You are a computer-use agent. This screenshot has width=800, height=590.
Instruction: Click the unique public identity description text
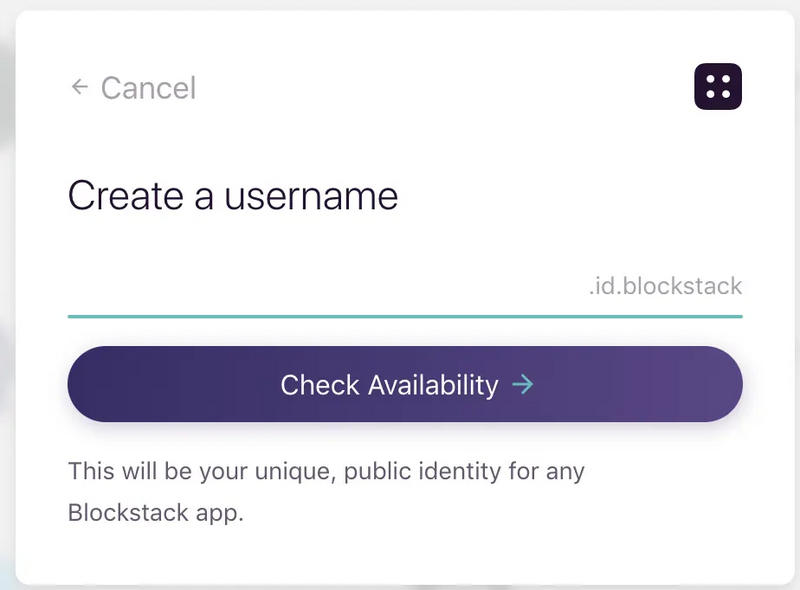325,471
